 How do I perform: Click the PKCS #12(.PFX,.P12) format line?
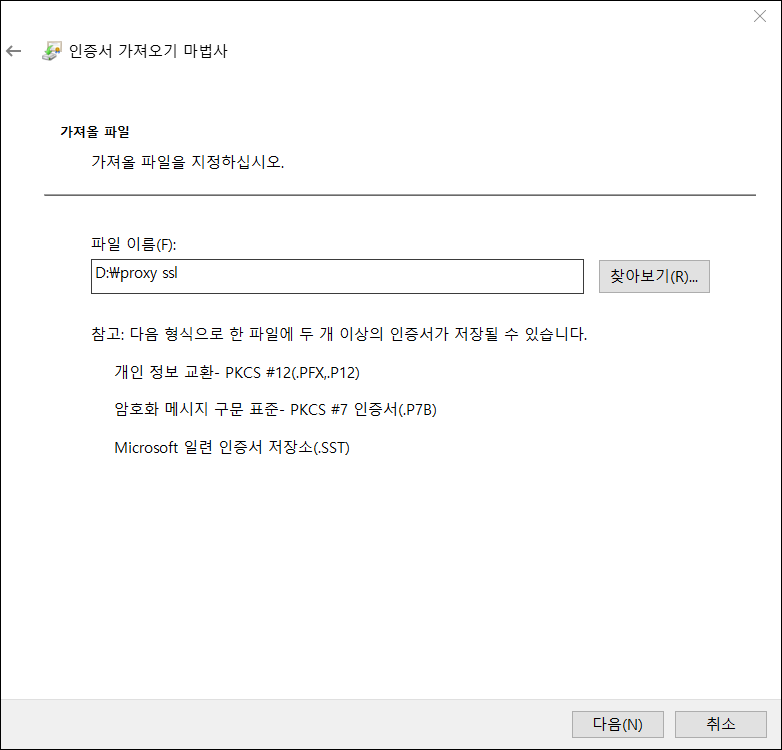coord(237,372)
